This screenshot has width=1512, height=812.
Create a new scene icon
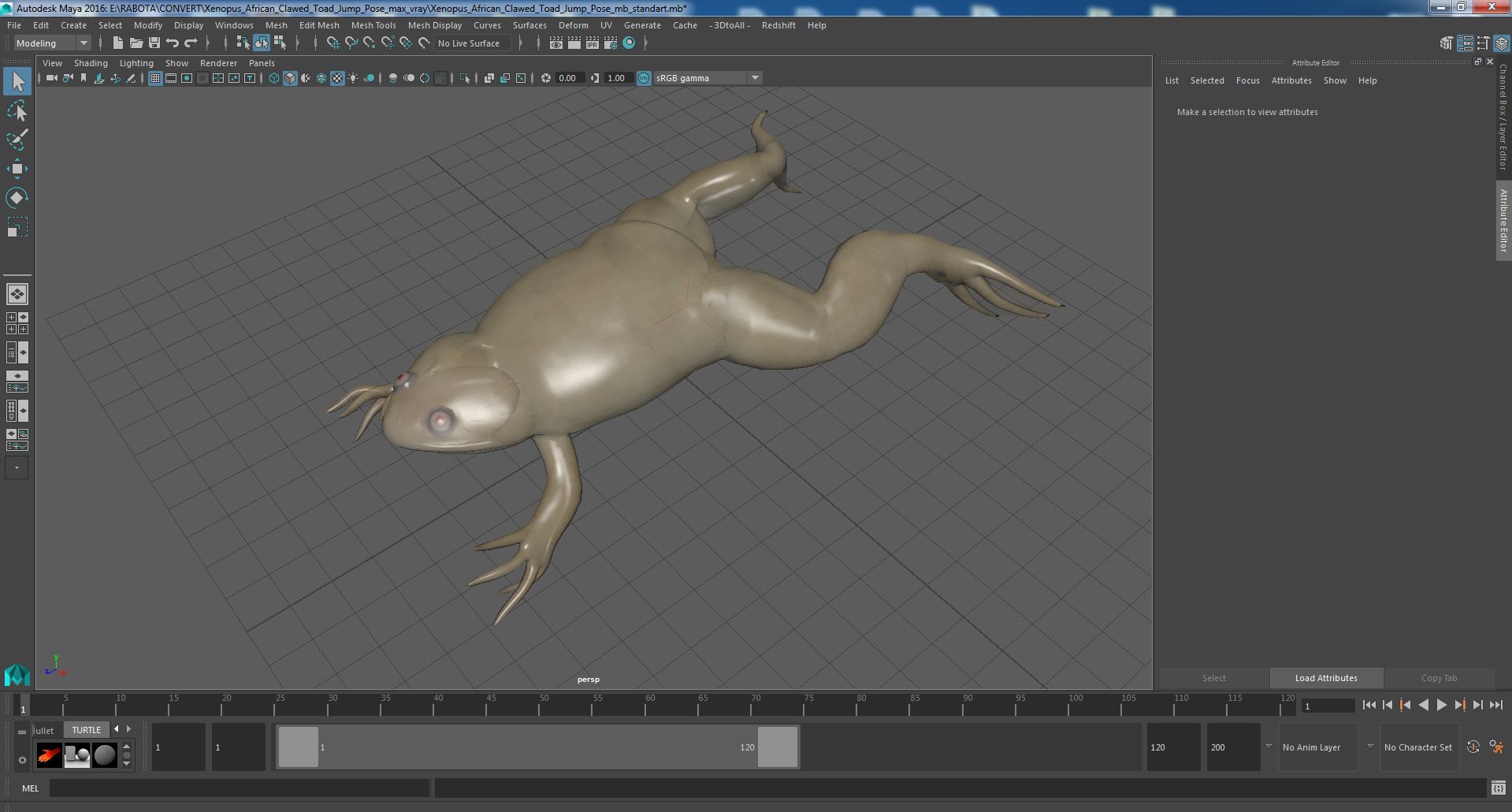[117, 43]
